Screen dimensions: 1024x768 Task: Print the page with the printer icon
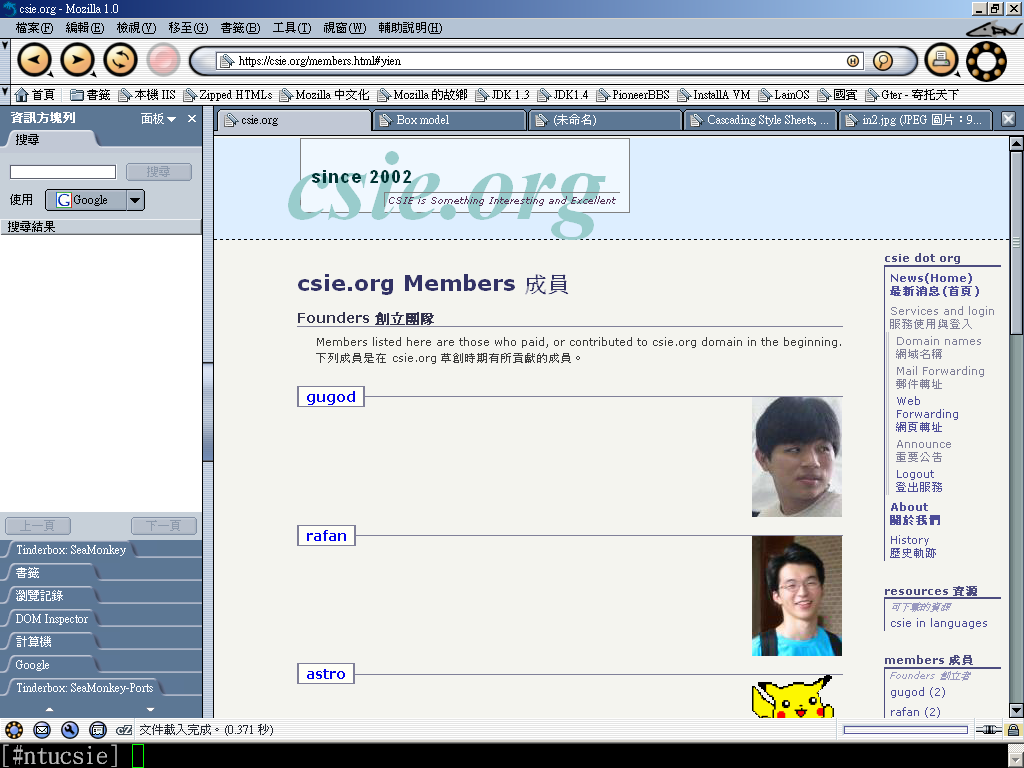tap(940, 59)
